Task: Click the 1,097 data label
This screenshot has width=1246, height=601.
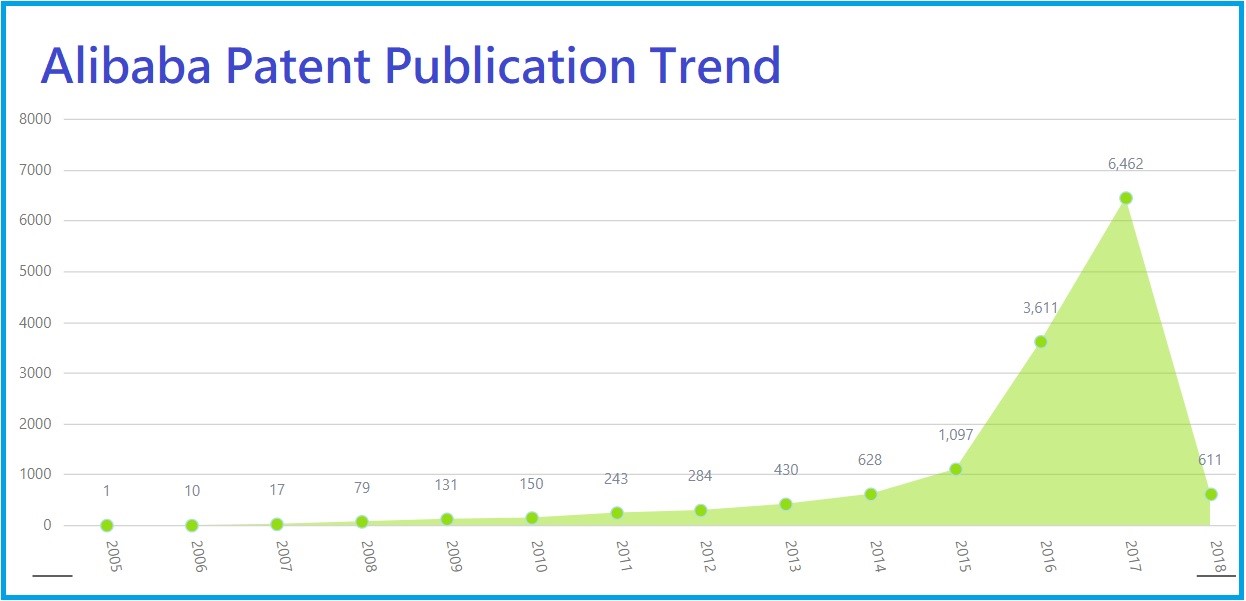Action: tap(955, 435)
